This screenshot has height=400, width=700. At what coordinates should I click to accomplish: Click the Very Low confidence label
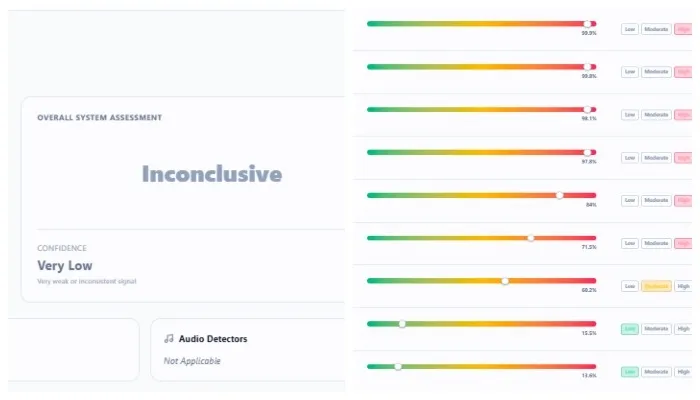[65, 266]
